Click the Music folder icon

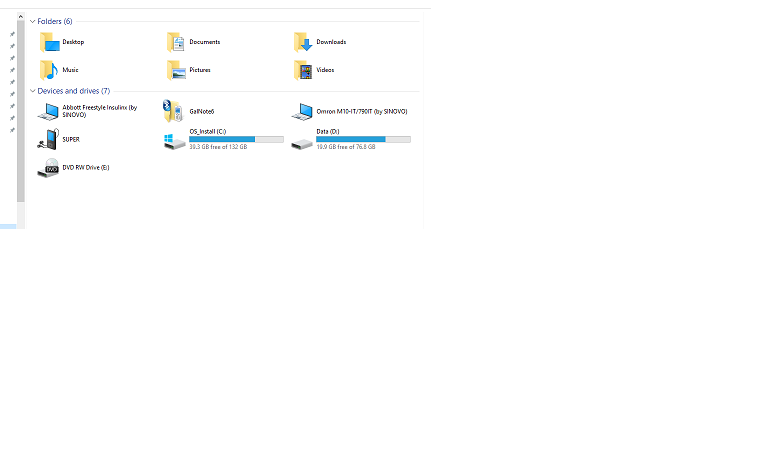coord(48,70)
